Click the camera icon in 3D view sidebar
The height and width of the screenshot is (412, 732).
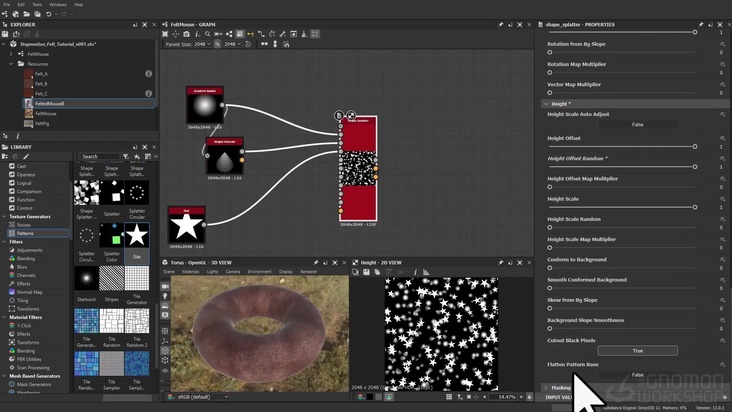(x=165, y=286)
